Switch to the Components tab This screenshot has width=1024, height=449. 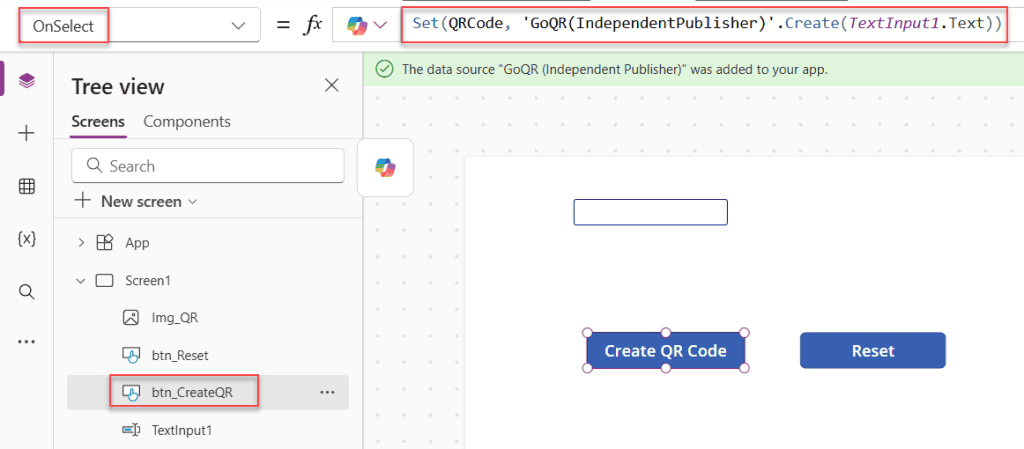[x=187, y=121]
